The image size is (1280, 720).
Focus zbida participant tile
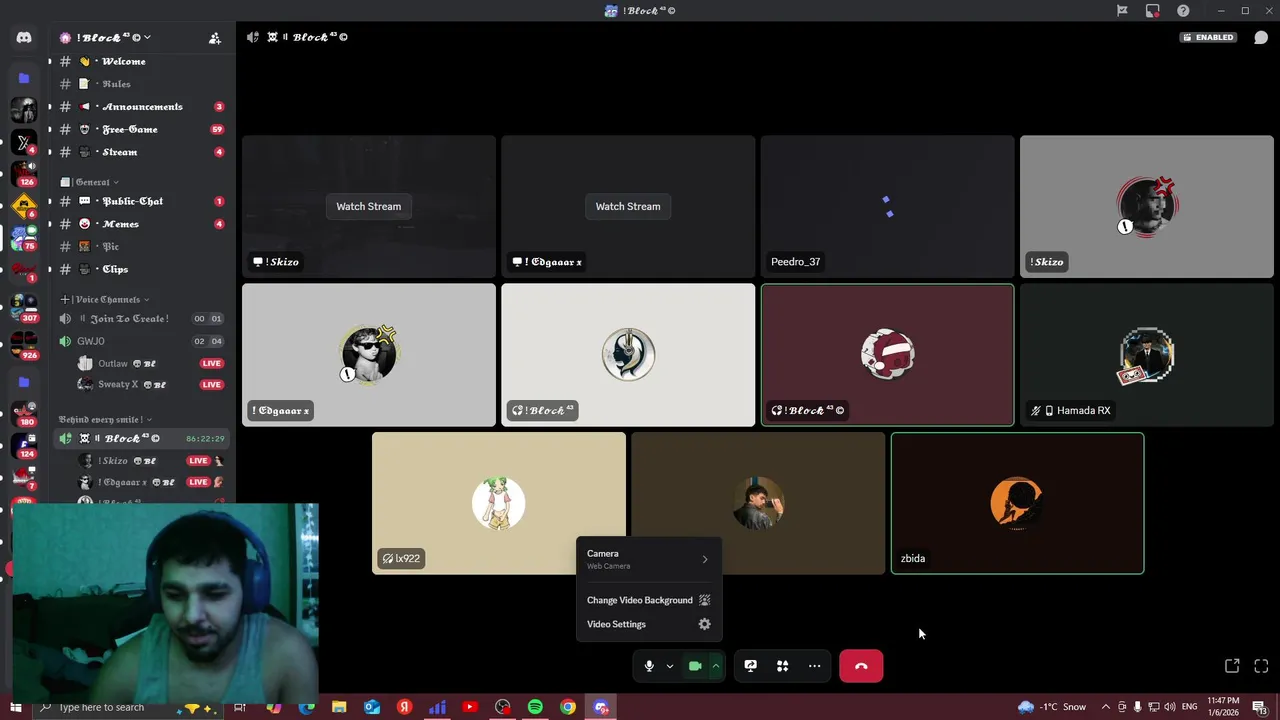click(x=1017, y=503)
